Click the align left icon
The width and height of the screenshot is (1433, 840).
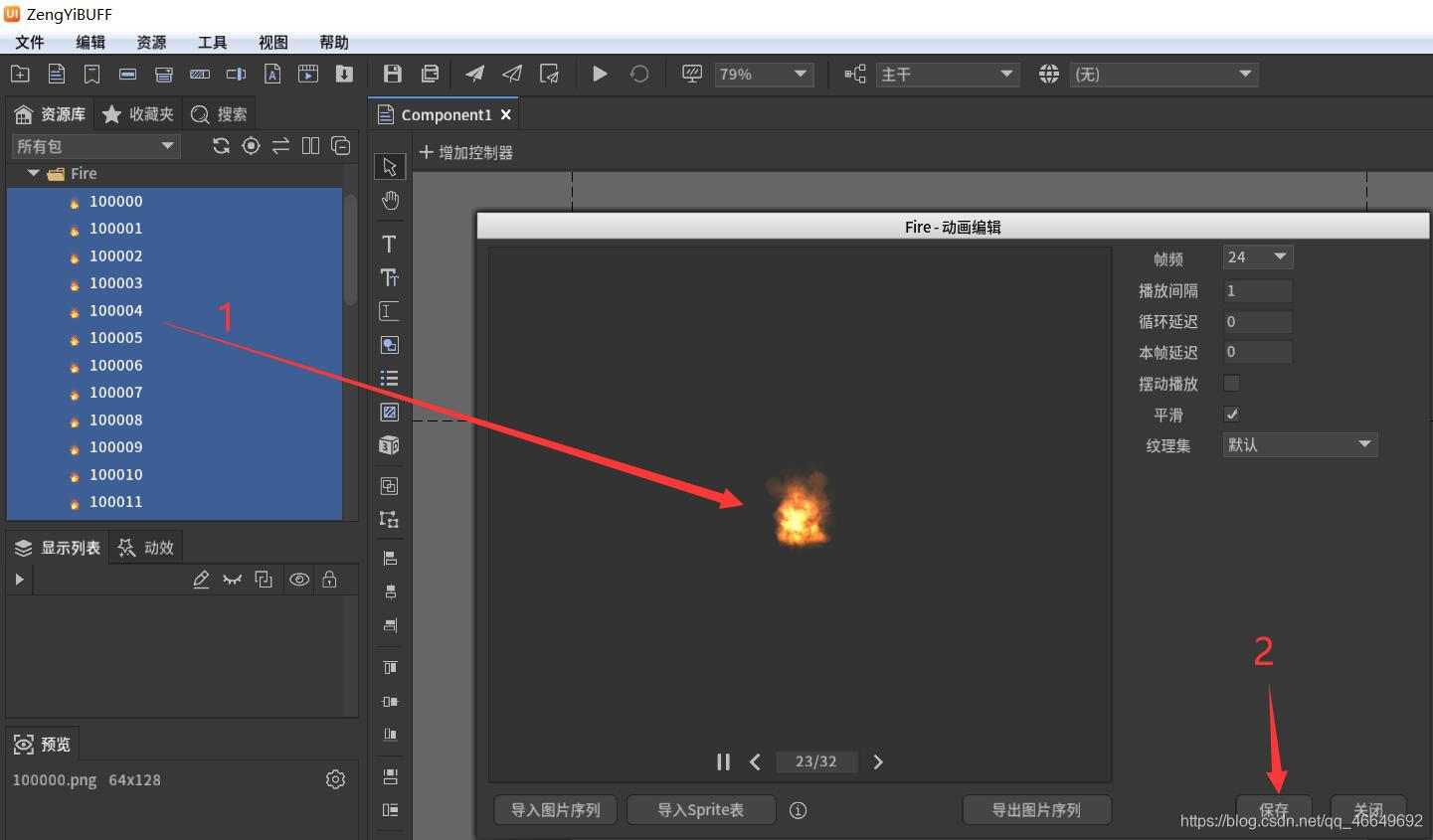tap(390, 559)
